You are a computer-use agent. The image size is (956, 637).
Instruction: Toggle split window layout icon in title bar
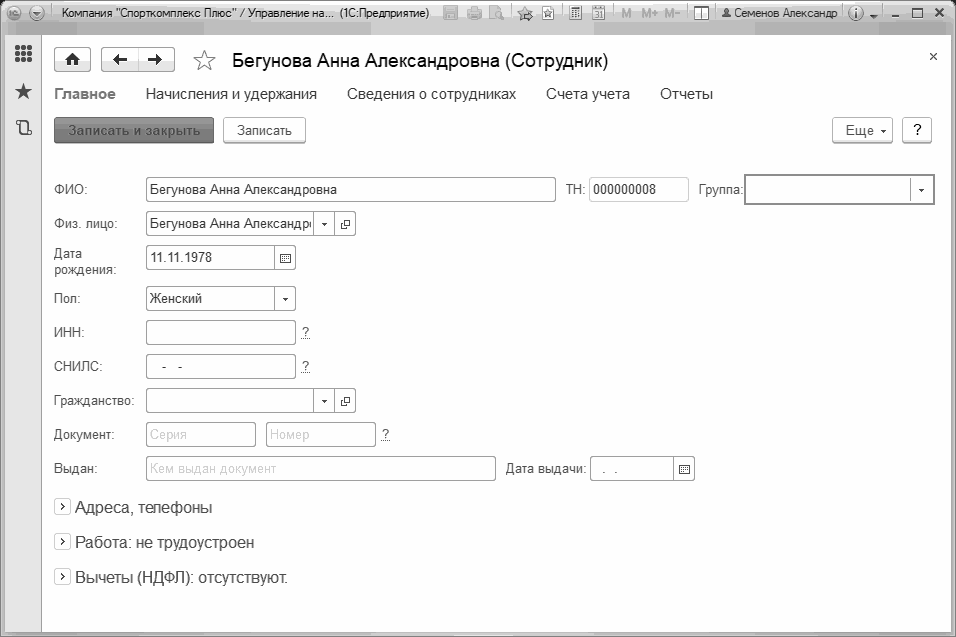tap(702, 13)
